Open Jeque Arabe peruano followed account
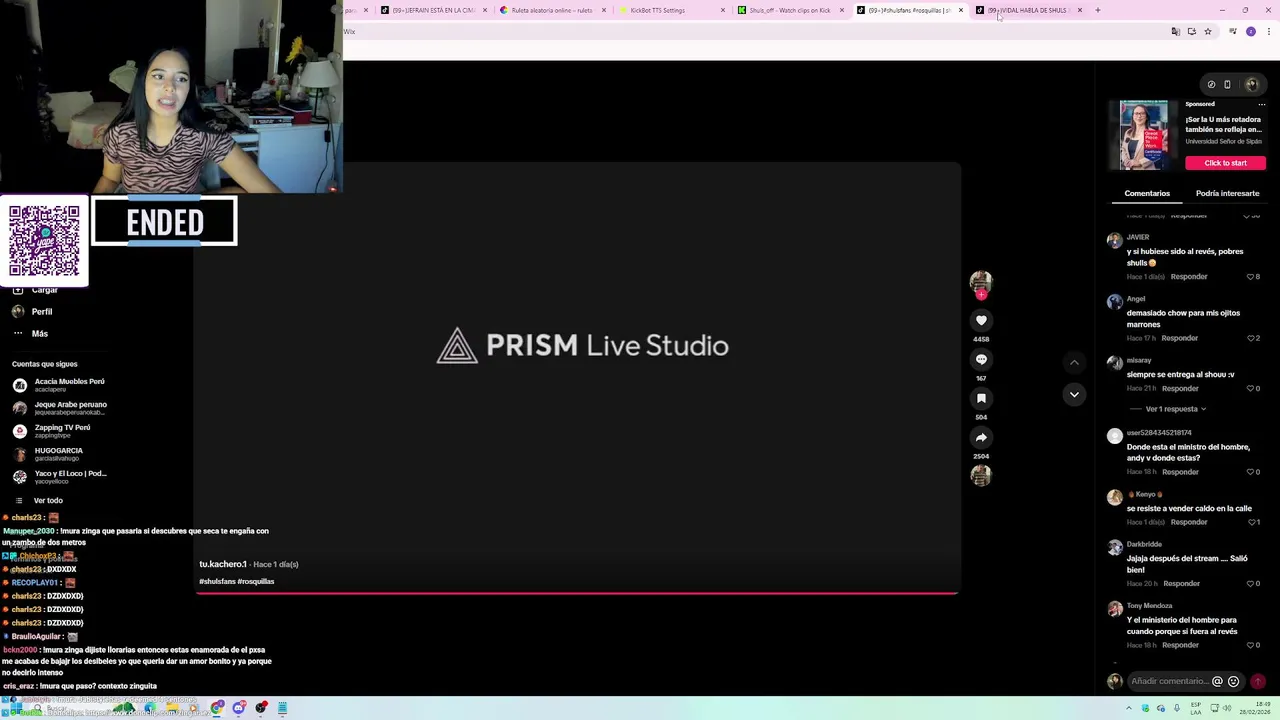The width and height of the screenshot is (1280, 720). 60,408
